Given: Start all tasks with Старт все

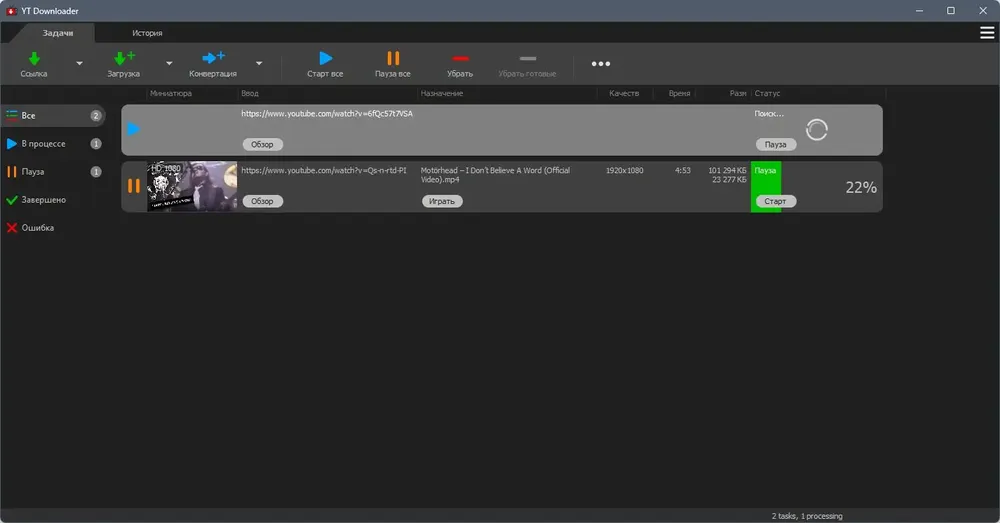Looking at the screenshot, I should [325, 64].
